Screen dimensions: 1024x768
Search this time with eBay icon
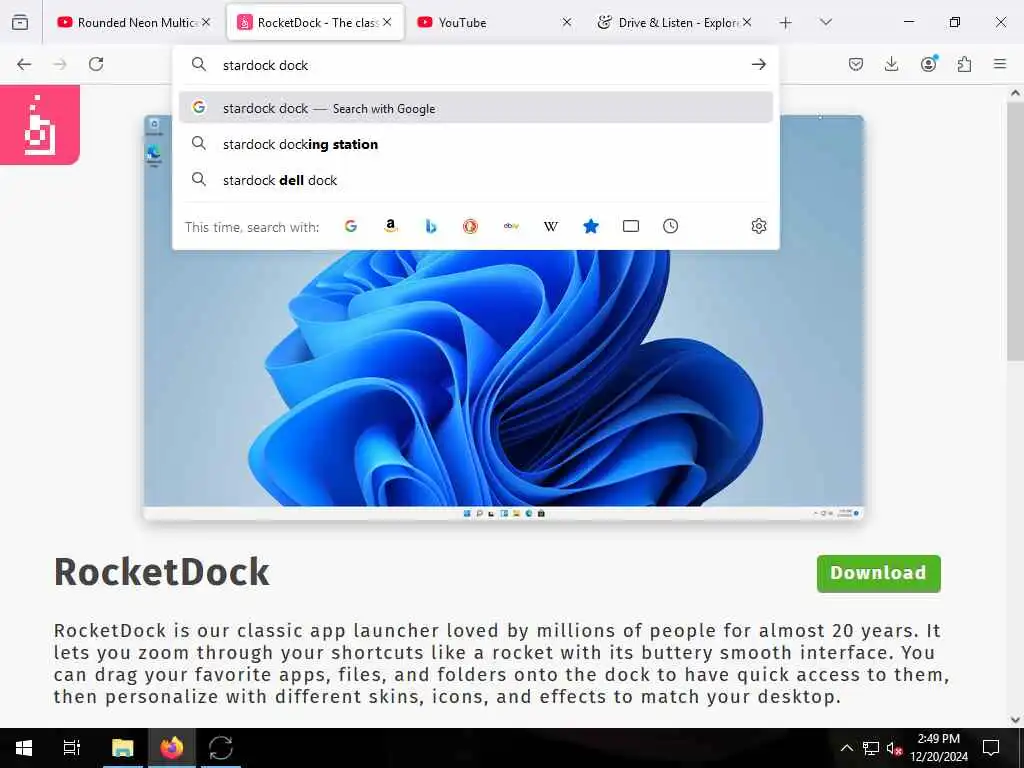[511, 226]
